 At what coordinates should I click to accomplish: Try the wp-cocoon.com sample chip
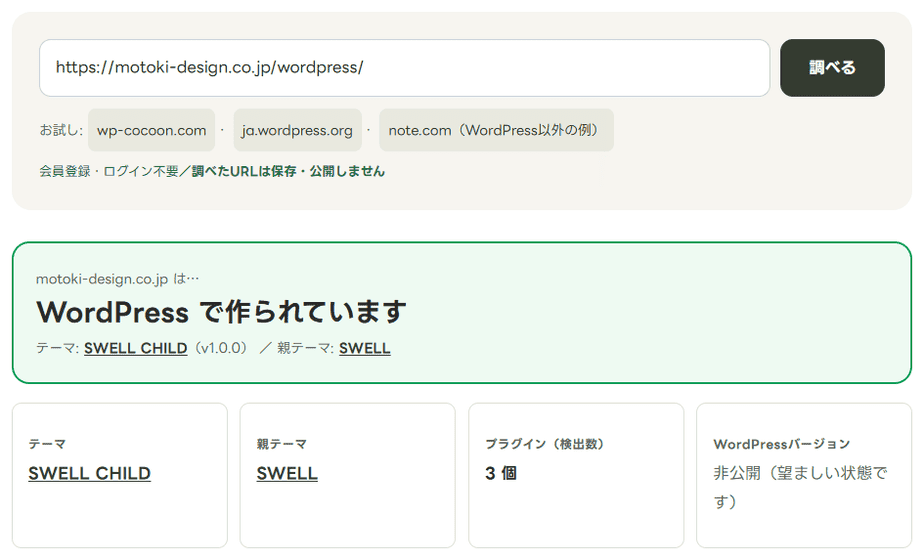click(x=151, y=130)
